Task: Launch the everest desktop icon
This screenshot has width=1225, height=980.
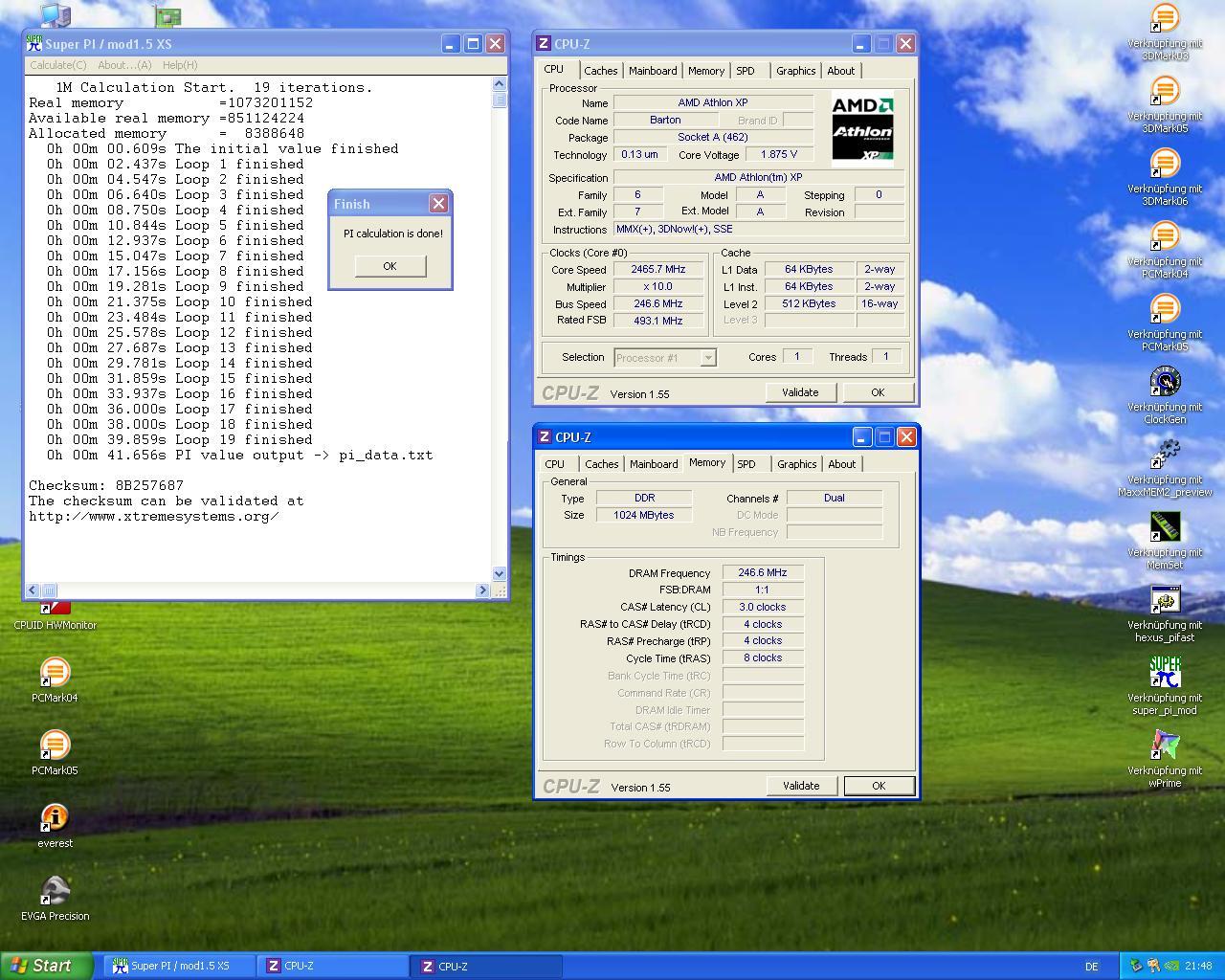Action: (x=55, y=826)
